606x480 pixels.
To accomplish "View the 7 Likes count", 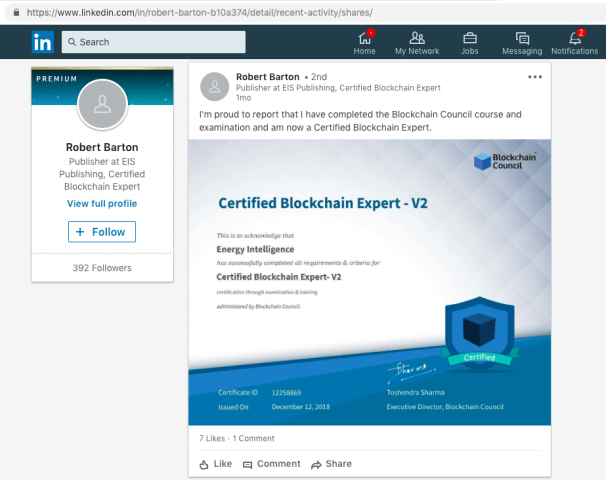I will pyautogui.click(x=212, y=439).
